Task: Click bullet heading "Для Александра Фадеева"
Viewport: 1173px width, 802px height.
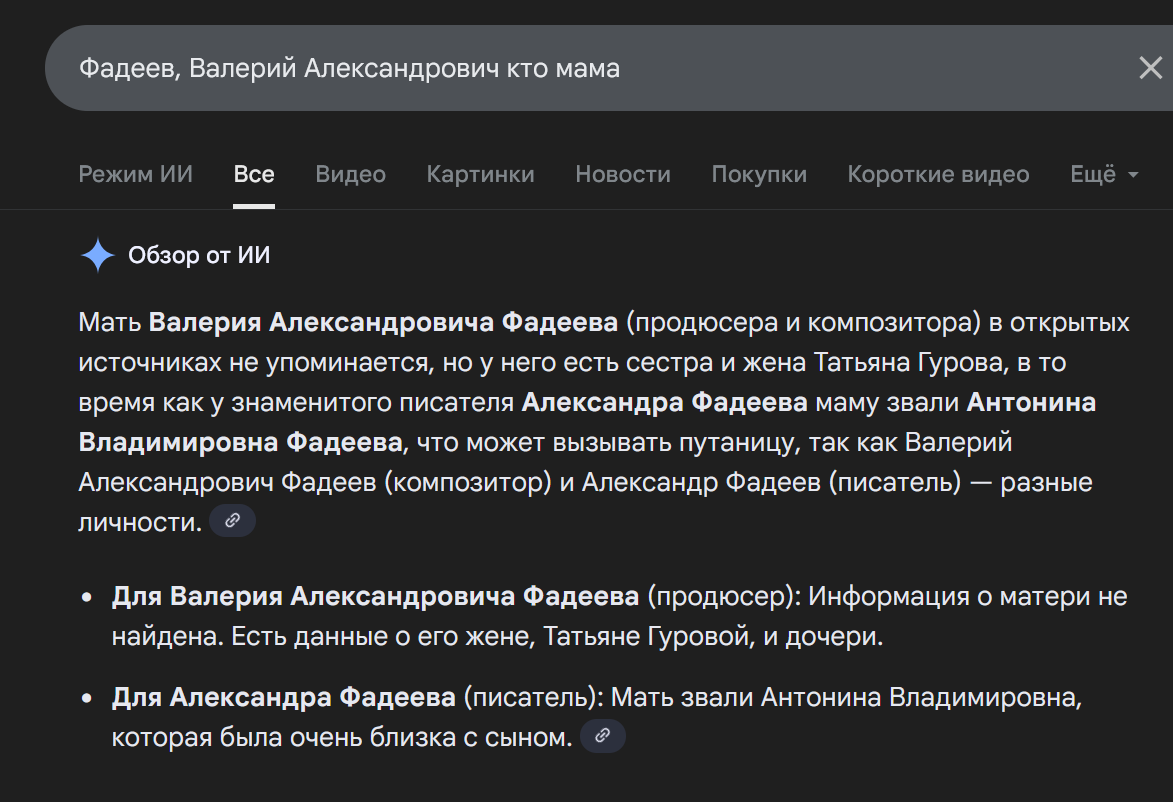Action: click(x=283, y=697)
